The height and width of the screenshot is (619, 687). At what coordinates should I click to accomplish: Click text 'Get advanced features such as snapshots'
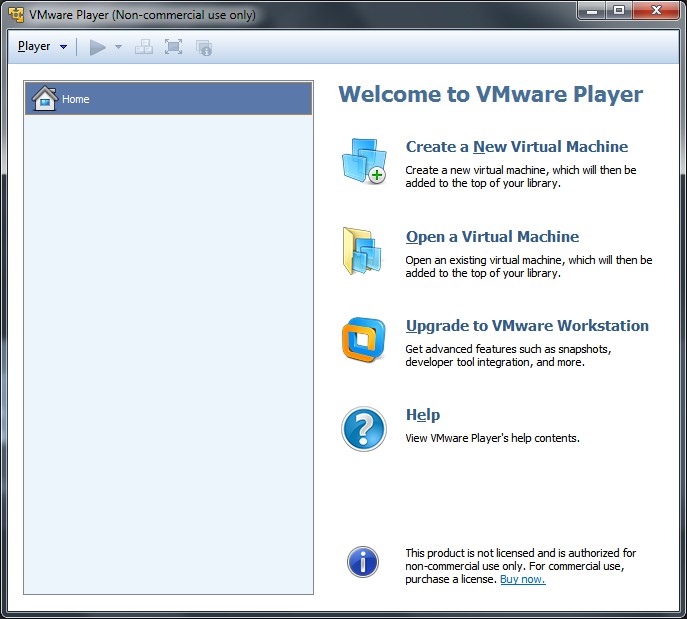click(507, 349)
